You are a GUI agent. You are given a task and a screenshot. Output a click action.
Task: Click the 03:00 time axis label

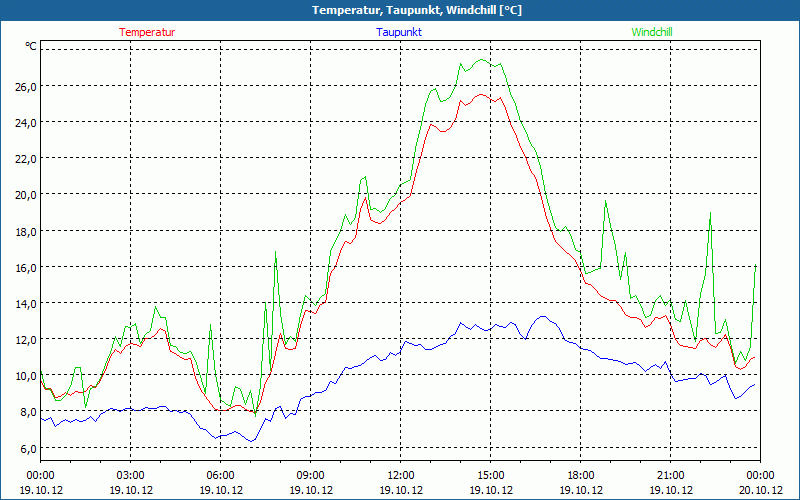(131, 476)
